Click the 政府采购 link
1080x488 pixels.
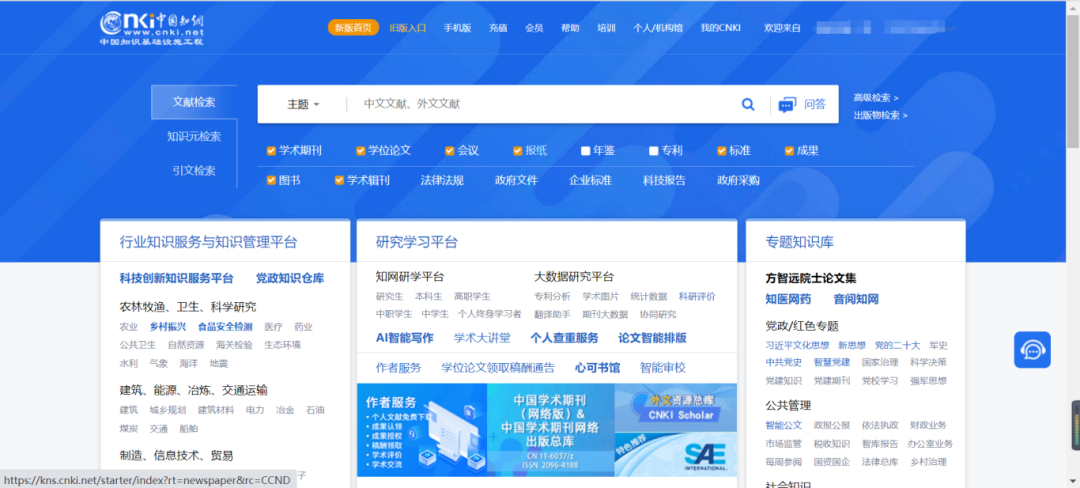pyautogui.click(x=738, y=180)
